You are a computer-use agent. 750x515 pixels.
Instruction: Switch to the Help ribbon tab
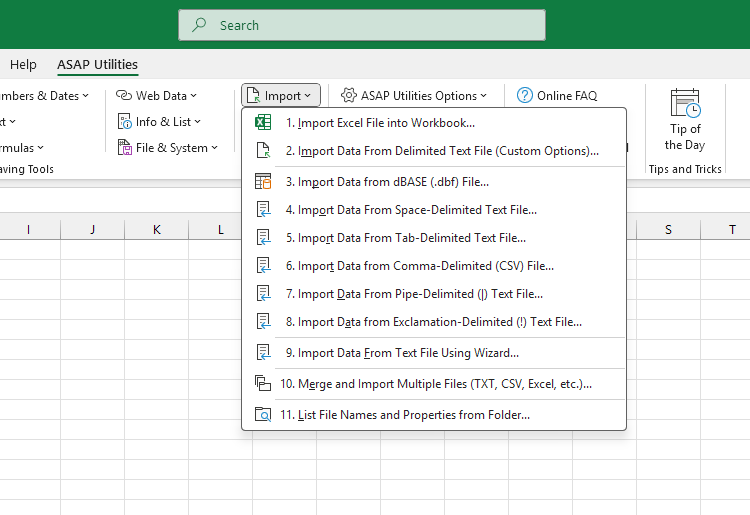[x=23, y=65]
